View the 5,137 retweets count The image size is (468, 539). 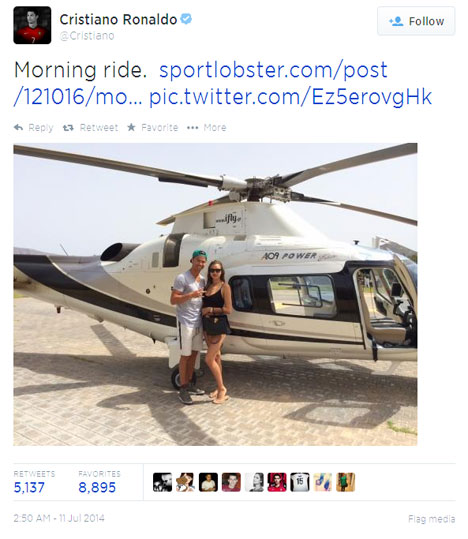[x=29, y=487]
